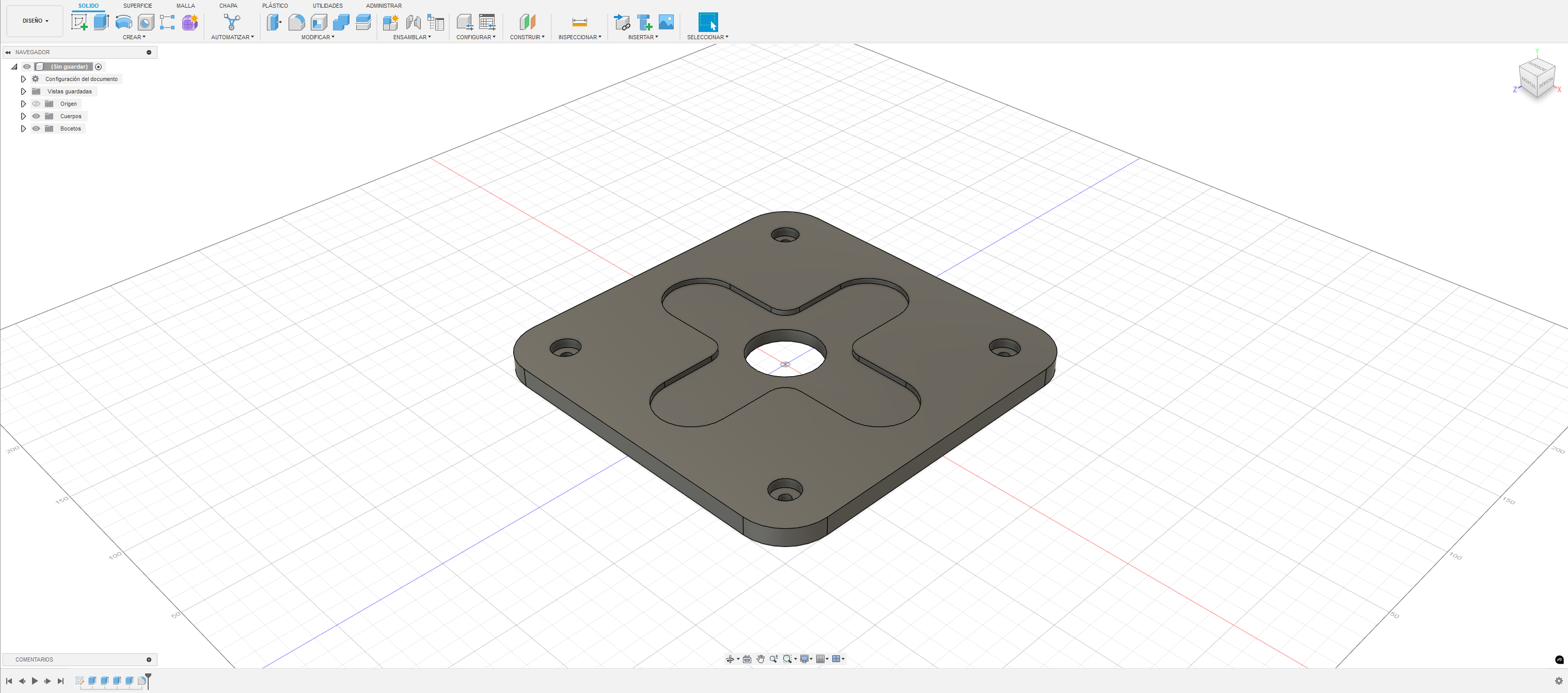Image resolution: width=1568 pixels, height=693 pixels.
Task: Open the Configuration table icon
Action: tap(487, 23)
